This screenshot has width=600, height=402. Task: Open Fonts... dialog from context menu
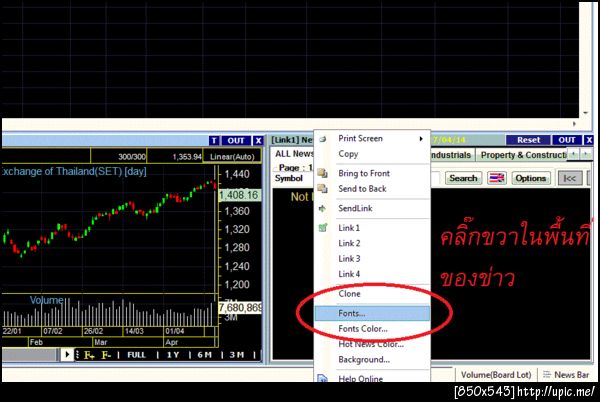(372, 313)
